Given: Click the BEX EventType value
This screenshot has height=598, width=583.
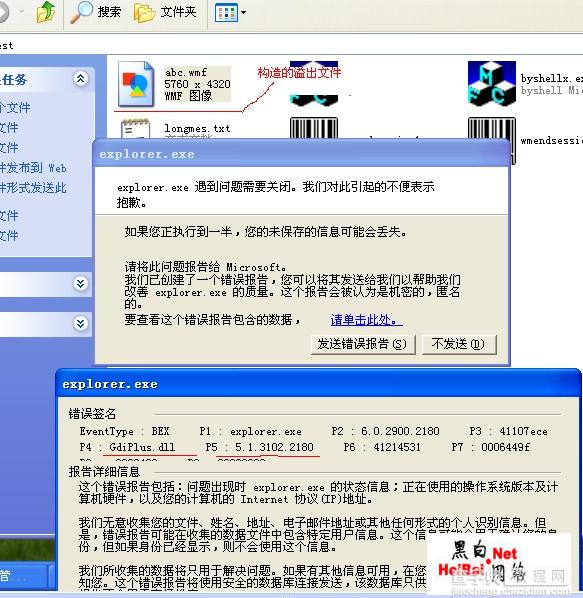Looking at the screenshot, I should pyautogui.click(x=160, y=431).
